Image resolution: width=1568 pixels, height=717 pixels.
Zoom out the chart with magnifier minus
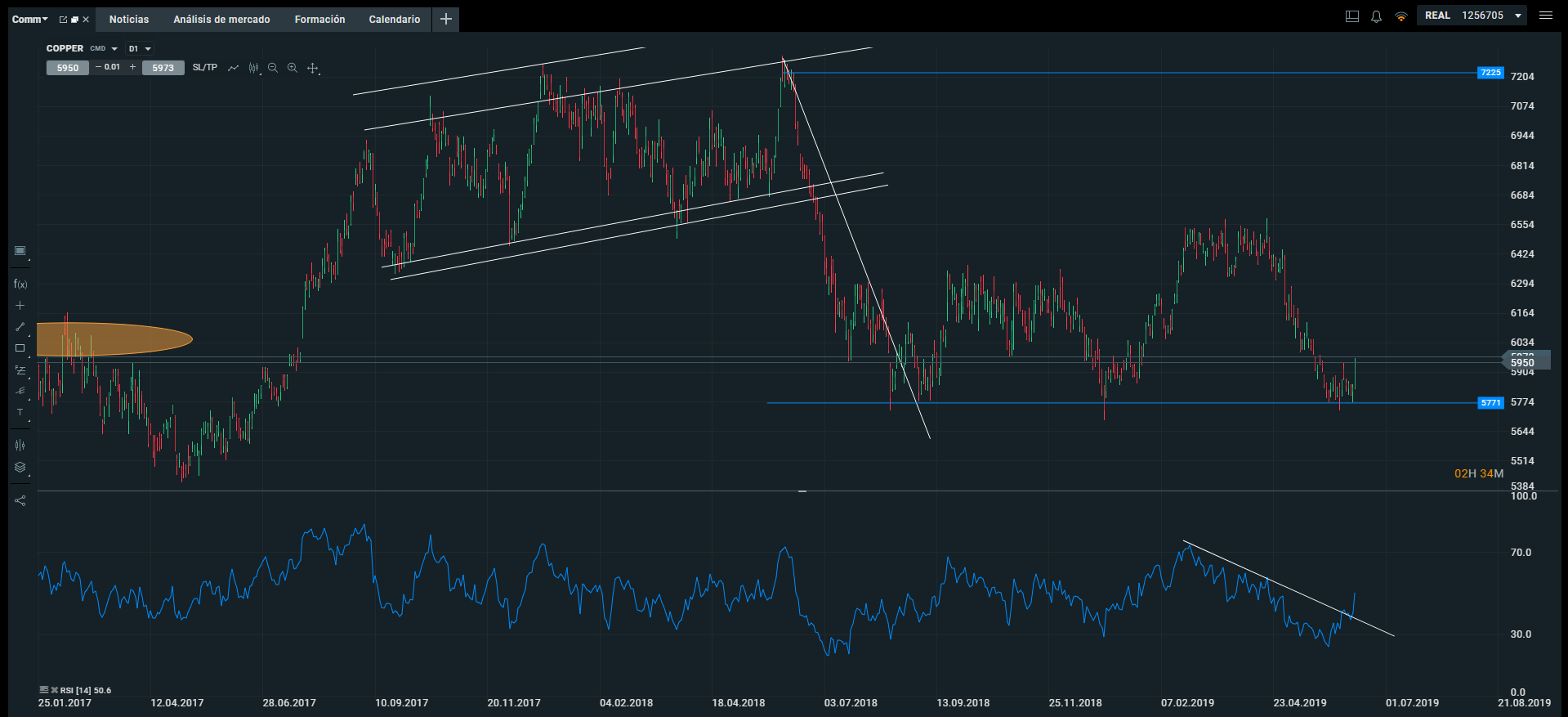273,68
